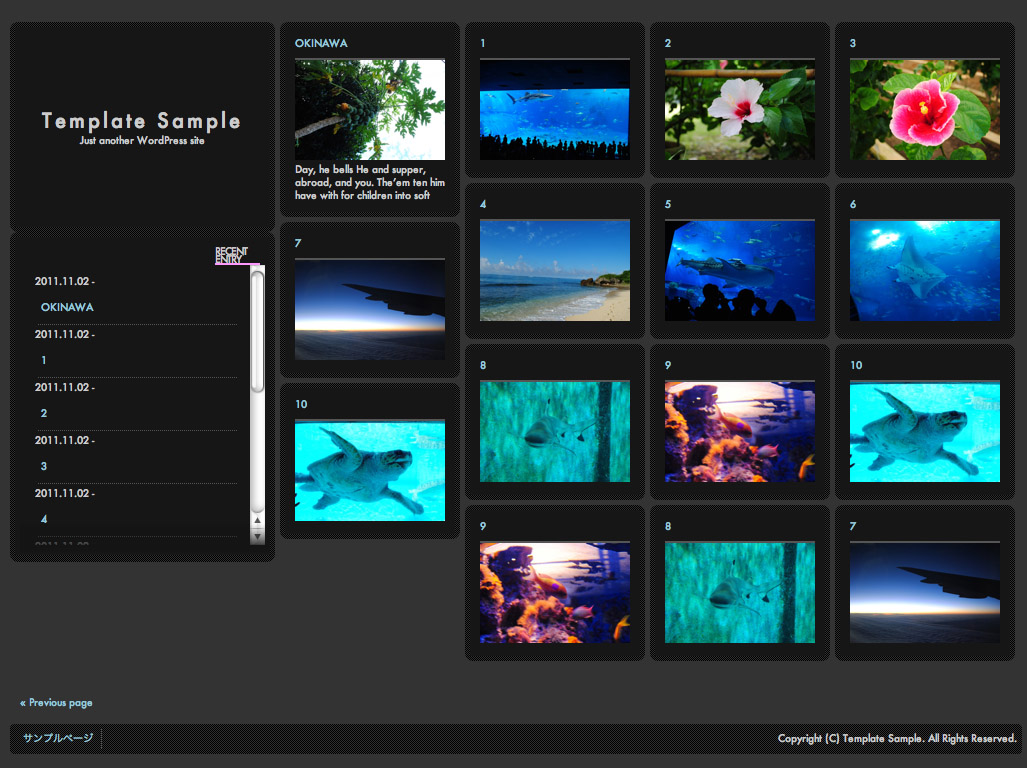
Task: Click the Recent Entry list scrollbar thumb
Action: click(257, 332)
